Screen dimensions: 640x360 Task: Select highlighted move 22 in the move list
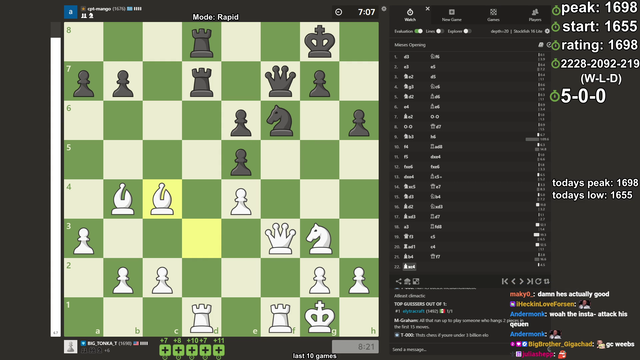click(x=409, y=267)
